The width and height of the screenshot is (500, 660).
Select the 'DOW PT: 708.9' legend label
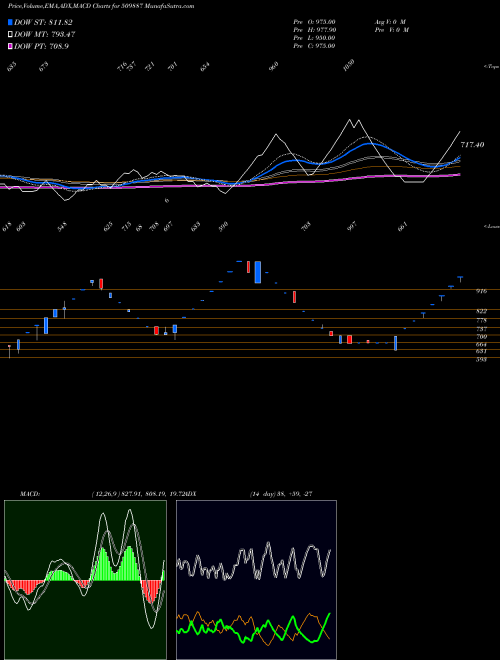point(41,46)
